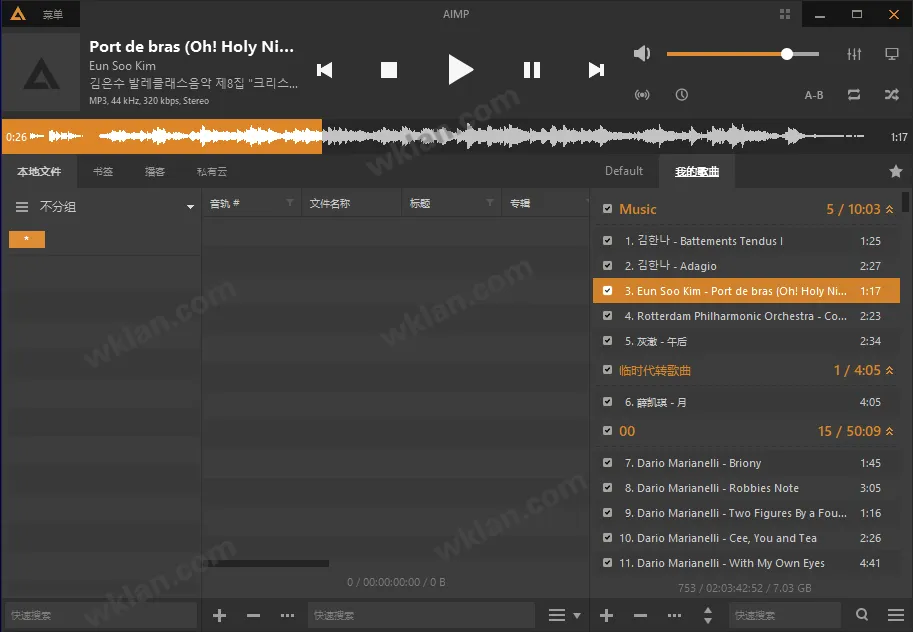Screen dimensions: 913x632
Task: Click the playlist vertical scrollbar
Action: coord(905,202)
